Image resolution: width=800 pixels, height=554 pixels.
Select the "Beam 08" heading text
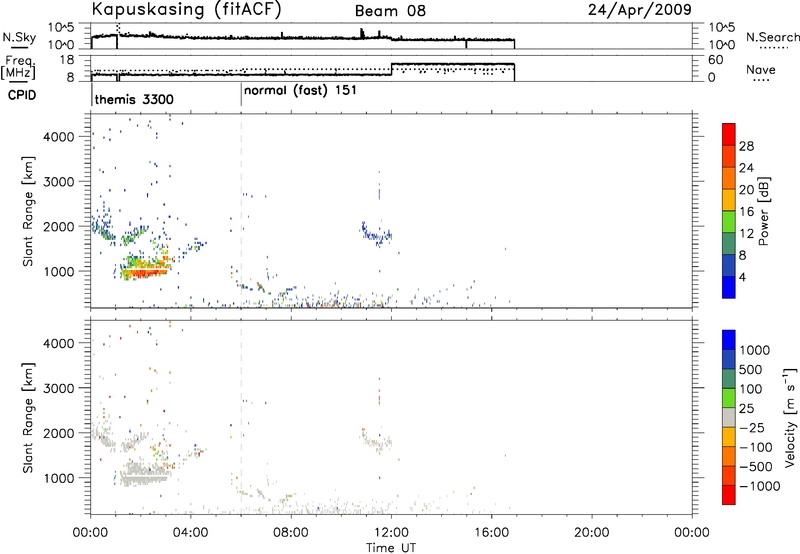[390, 11]
